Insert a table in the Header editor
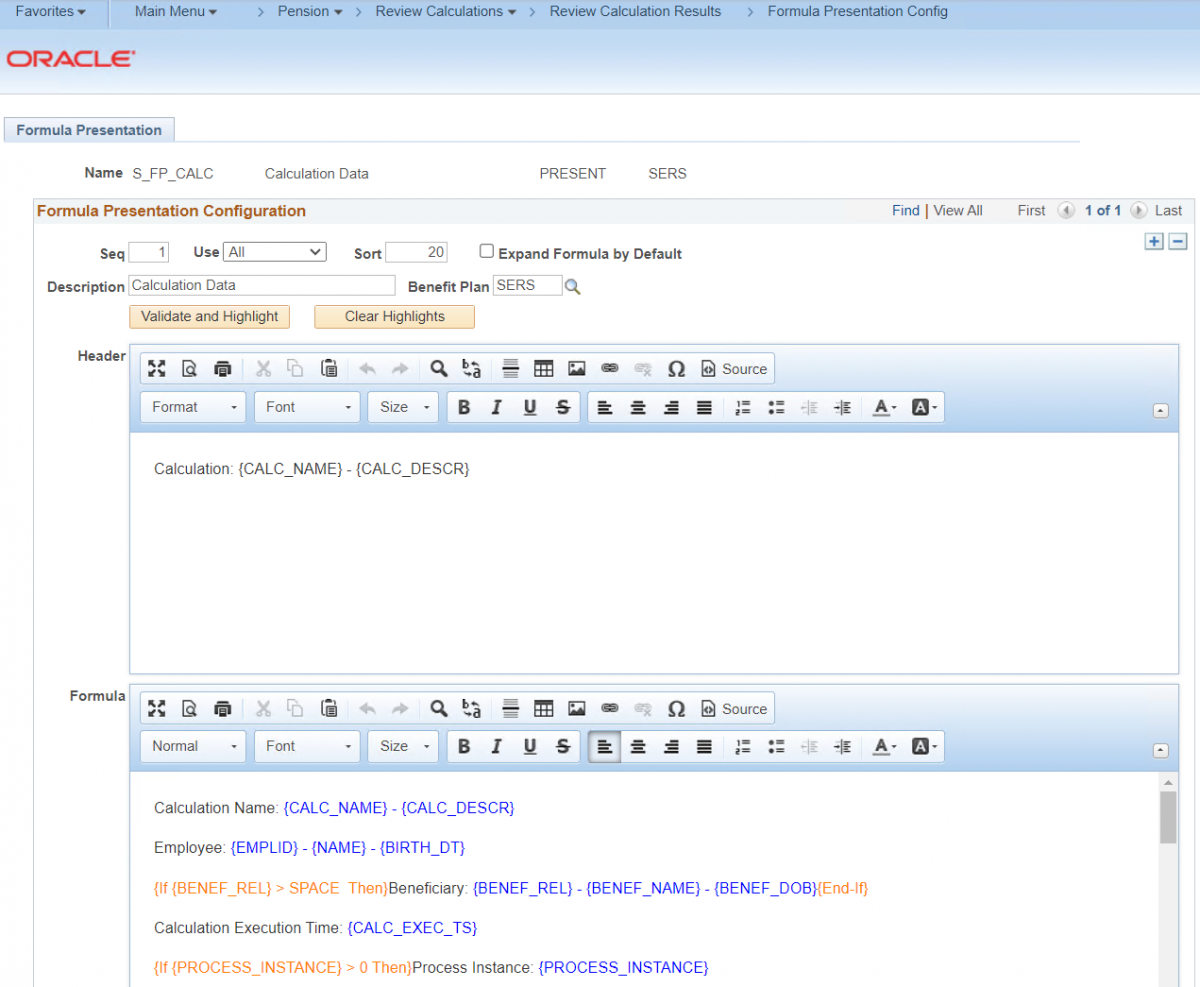This screenshot has width=1200, height=987. [544, 368]
